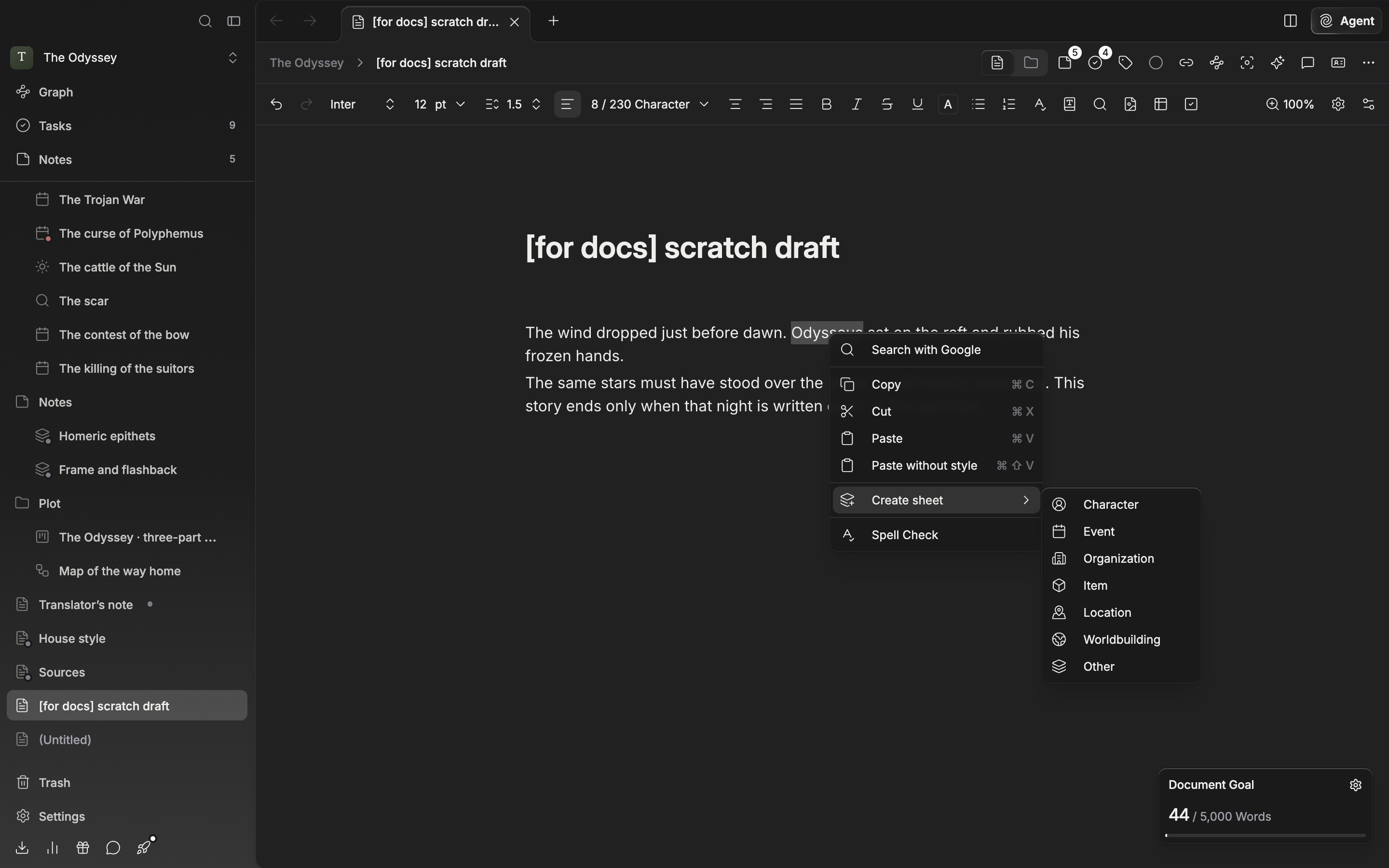Insert a checkbox item from toolbar
1389x868 pixels.
pyautogui.click(x=1191, y=105)
